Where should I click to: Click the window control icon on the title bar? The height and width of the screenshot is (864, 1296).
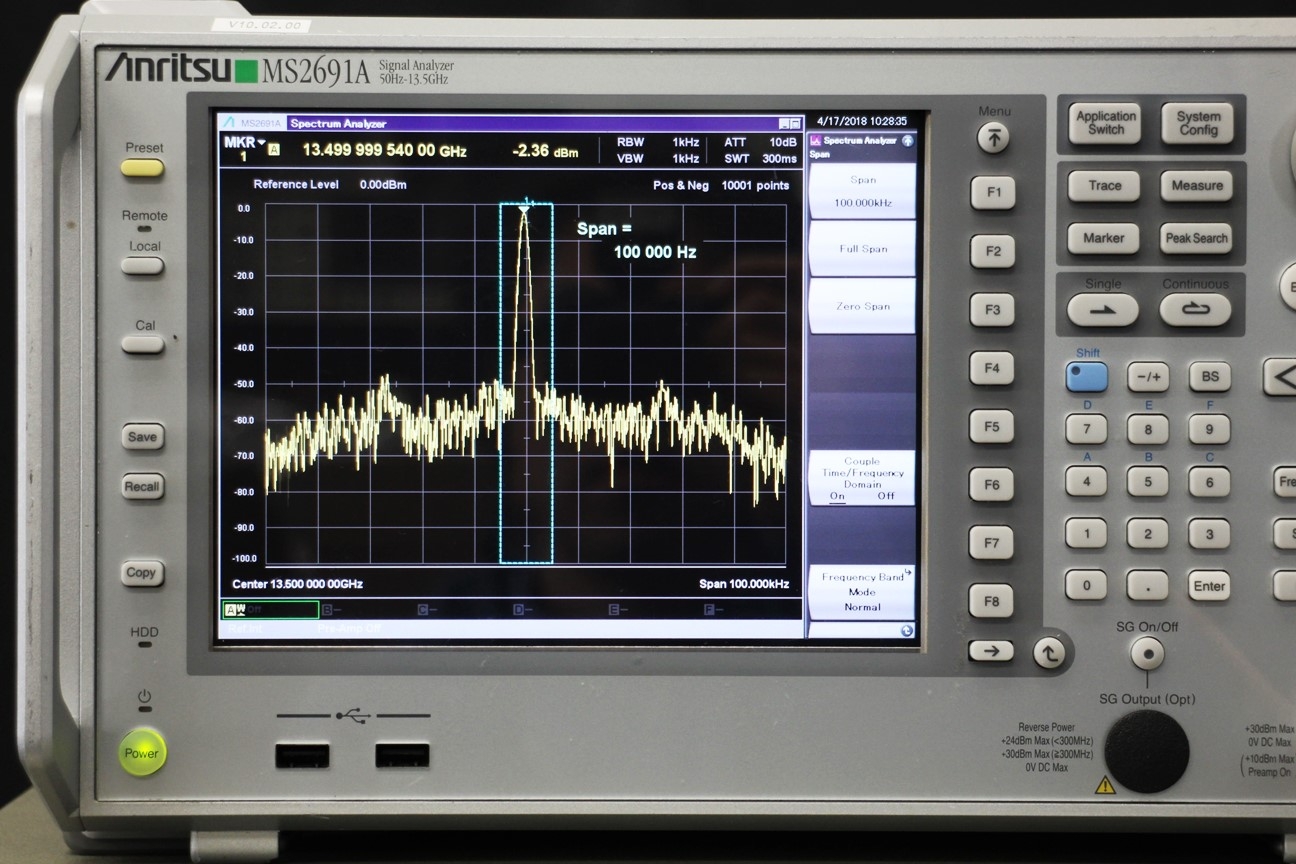coord(790,123)
